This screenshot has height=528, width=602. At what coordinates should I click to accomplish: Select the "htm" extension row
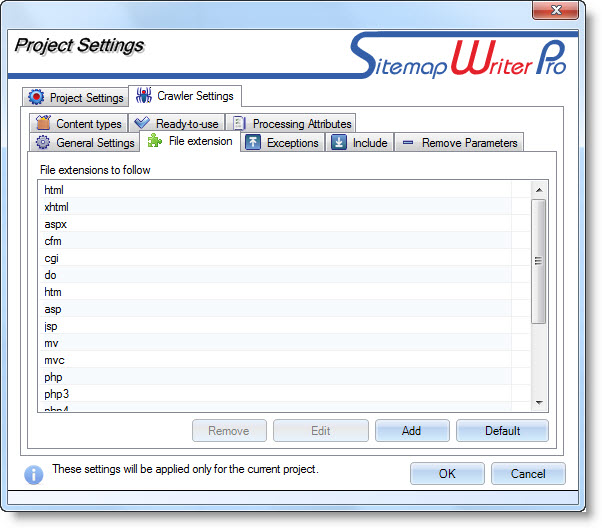pyautogui.click(x=284, y=292)
